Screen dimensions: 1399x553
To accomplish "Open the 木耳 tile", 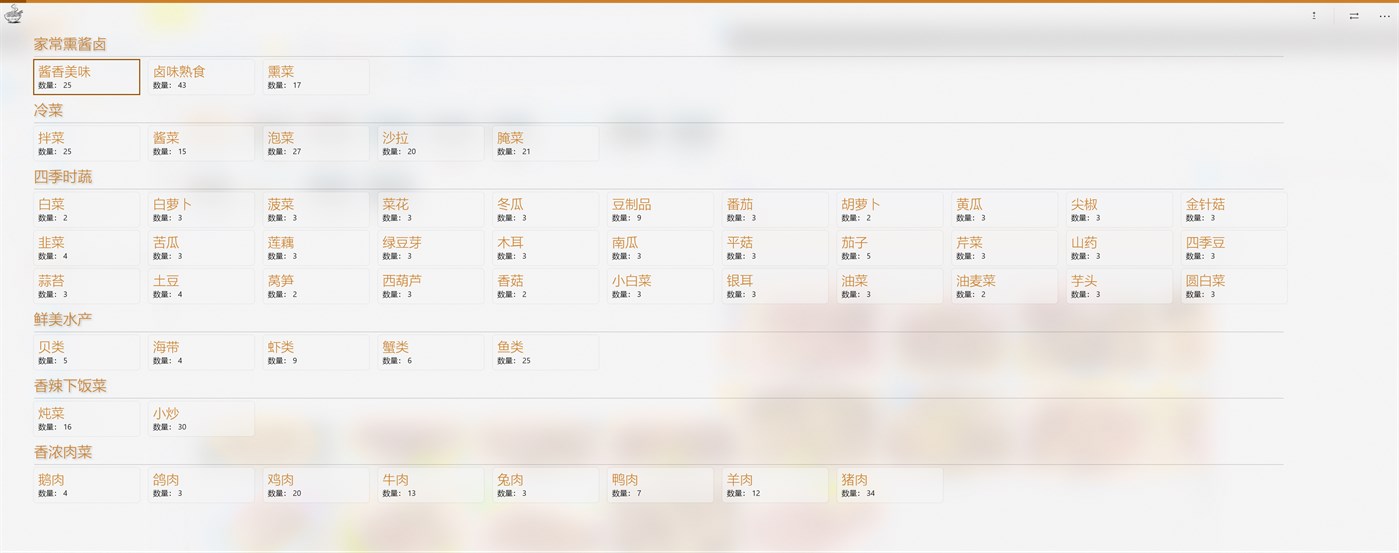I will (546, 248).
